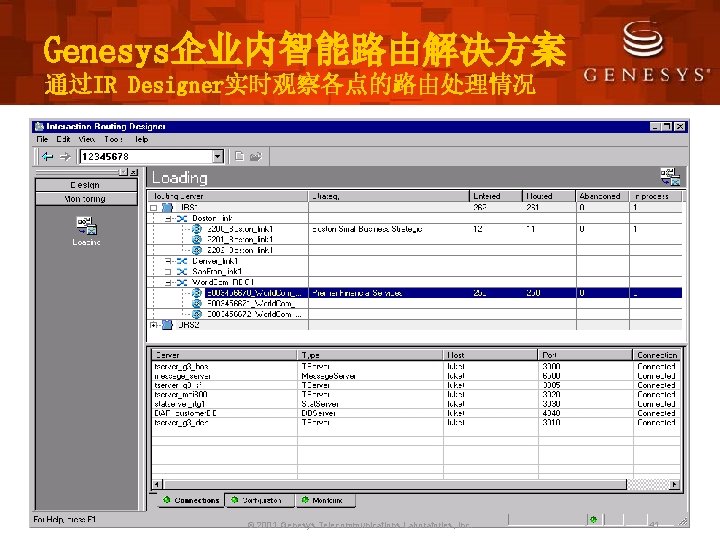Open the View menu
Viewport: 720px width, 540px height.
pyautogui.click(x=86, y=139)
